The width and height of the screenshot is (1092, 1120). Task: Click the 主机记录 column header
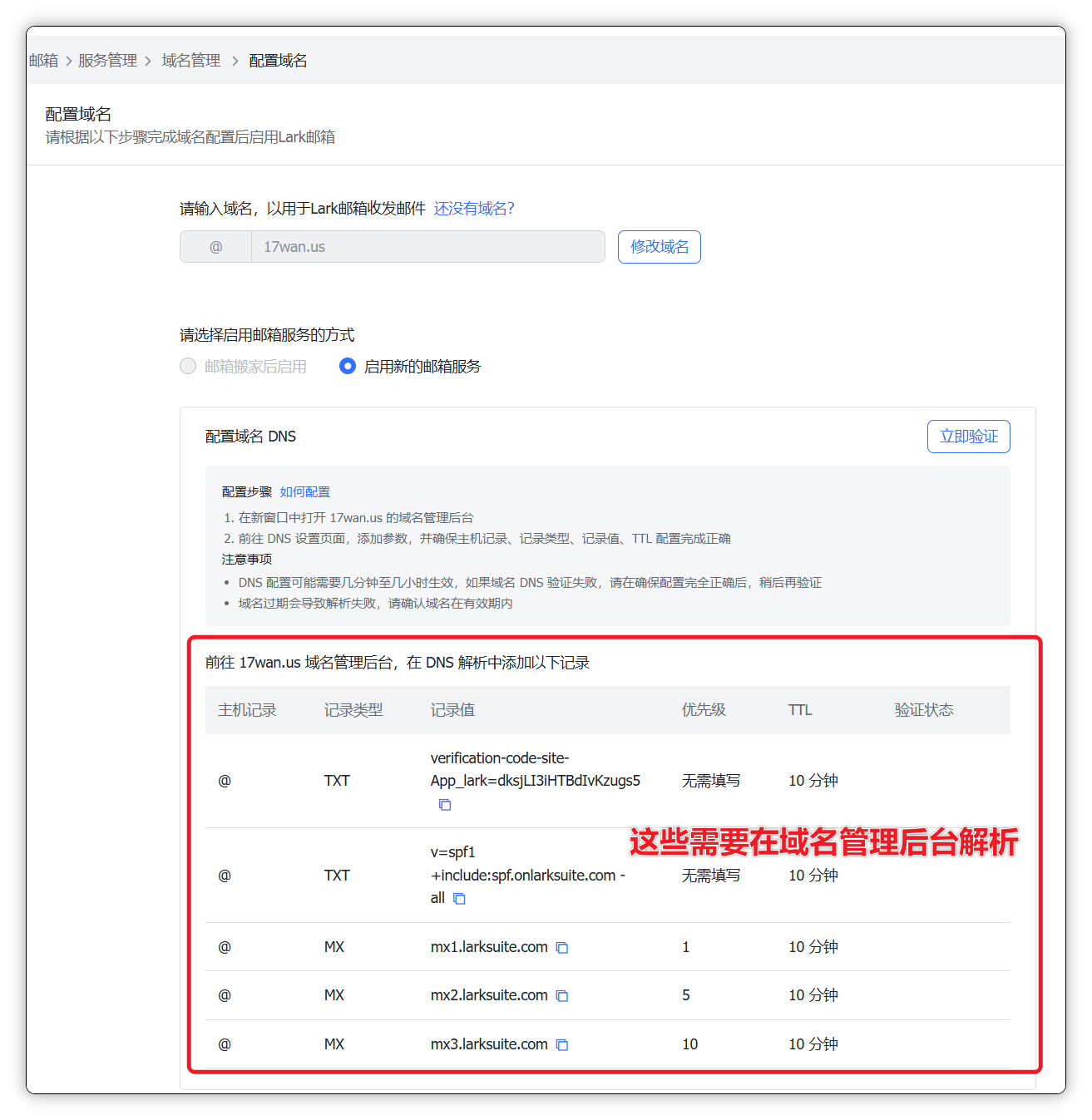coord(247,710)
